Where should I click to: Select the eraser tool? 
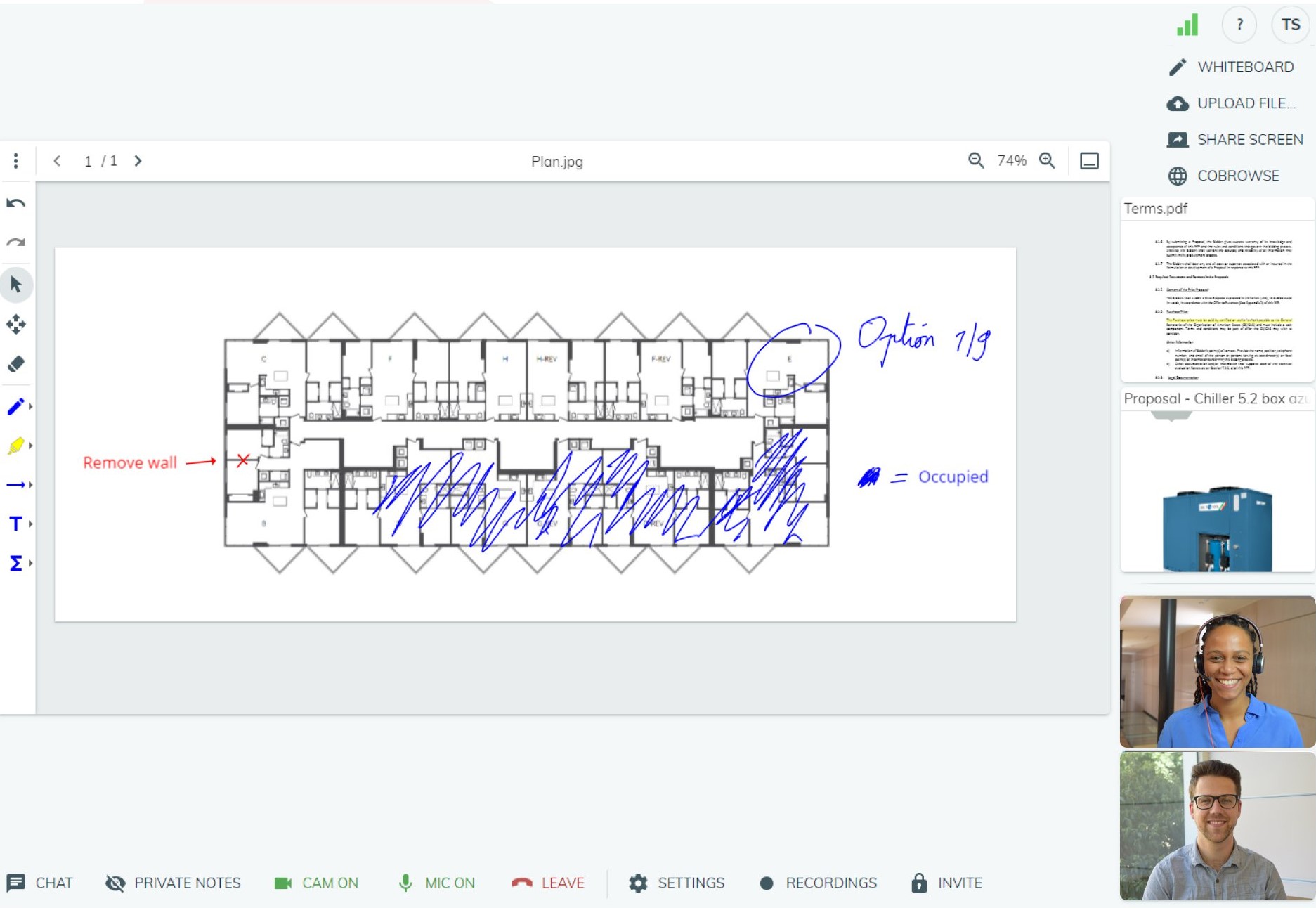(16, 363)
